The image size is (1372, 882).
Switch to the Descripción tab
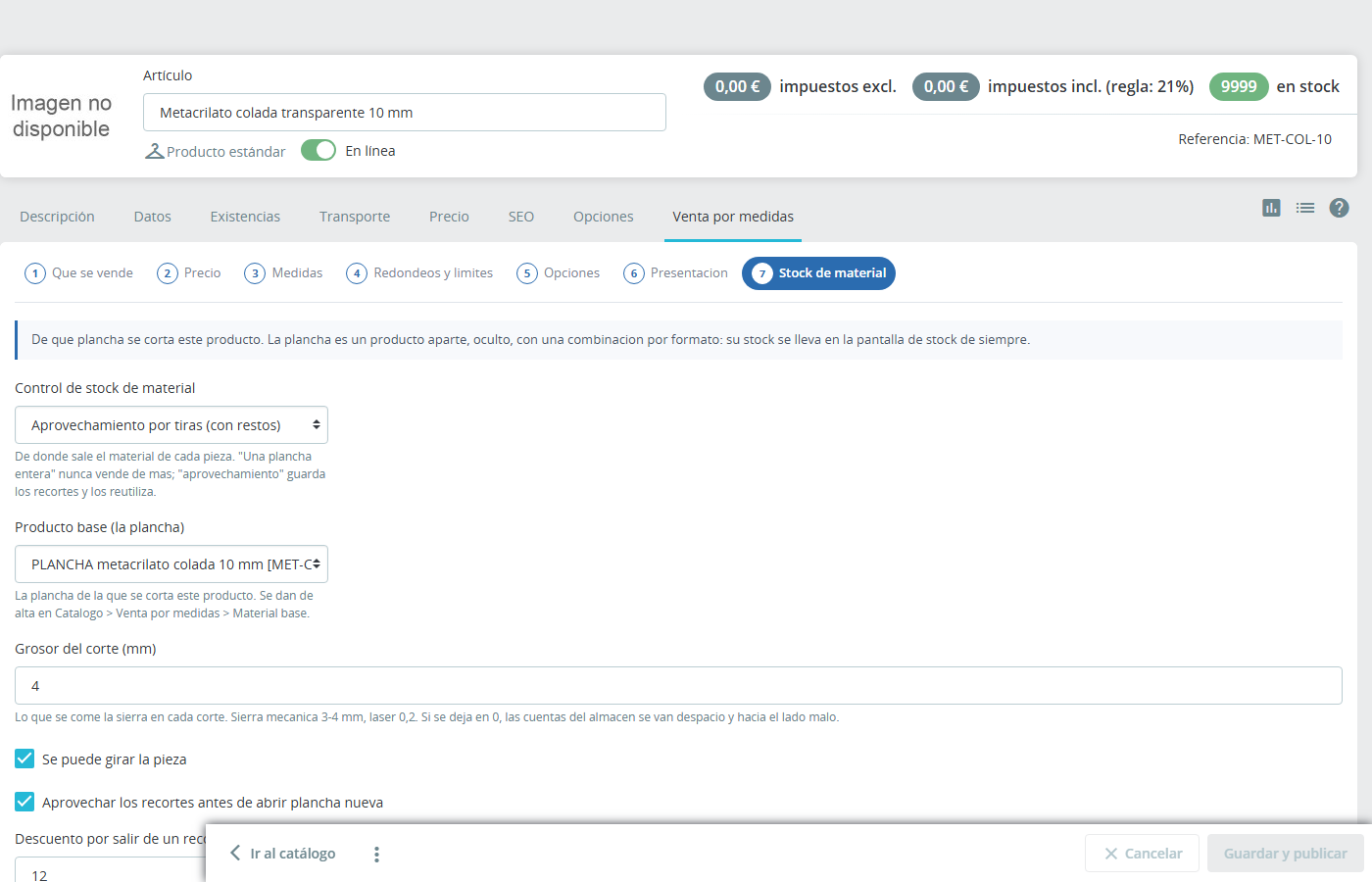[x=57, y=217]
